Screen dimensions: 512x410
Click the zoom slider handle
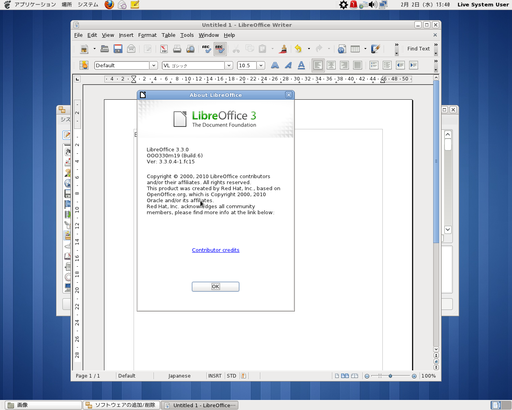tap(390, 376)
